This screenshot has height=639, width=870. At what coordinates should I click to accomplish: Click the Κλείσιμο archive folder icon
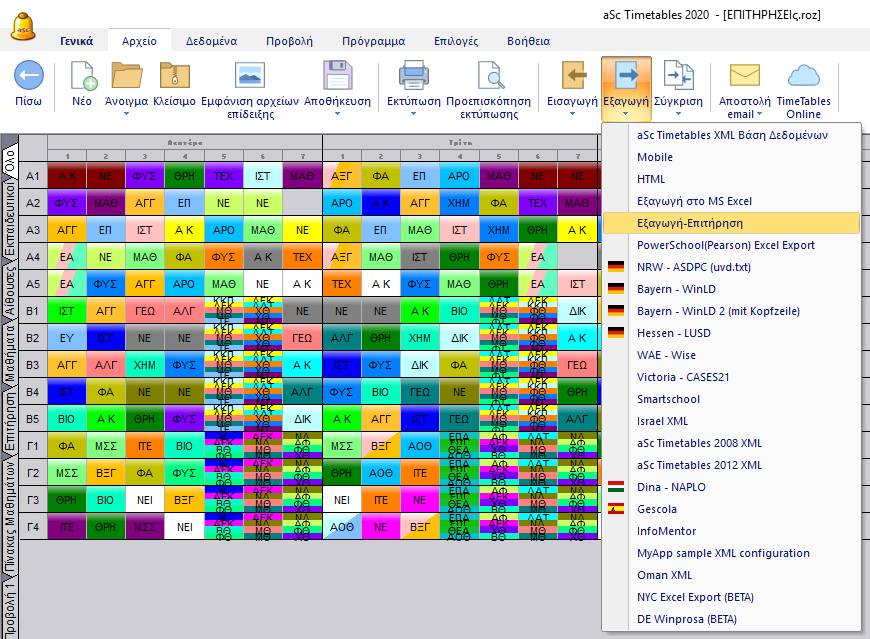[x=174, y=76]
